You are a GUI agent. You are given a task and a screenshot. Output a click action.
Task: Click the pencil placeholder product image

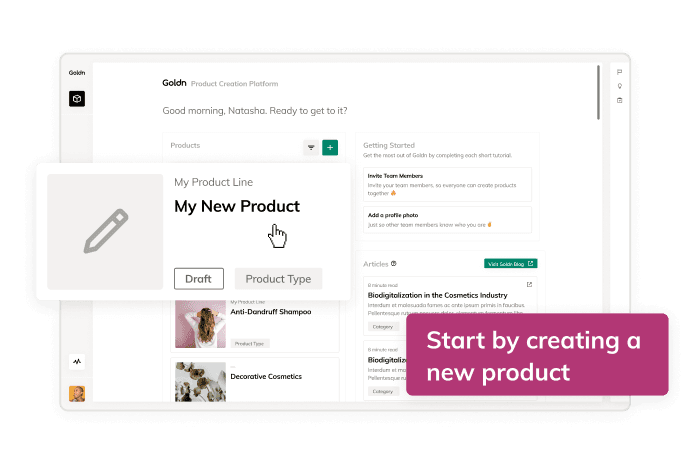point(105,231)
